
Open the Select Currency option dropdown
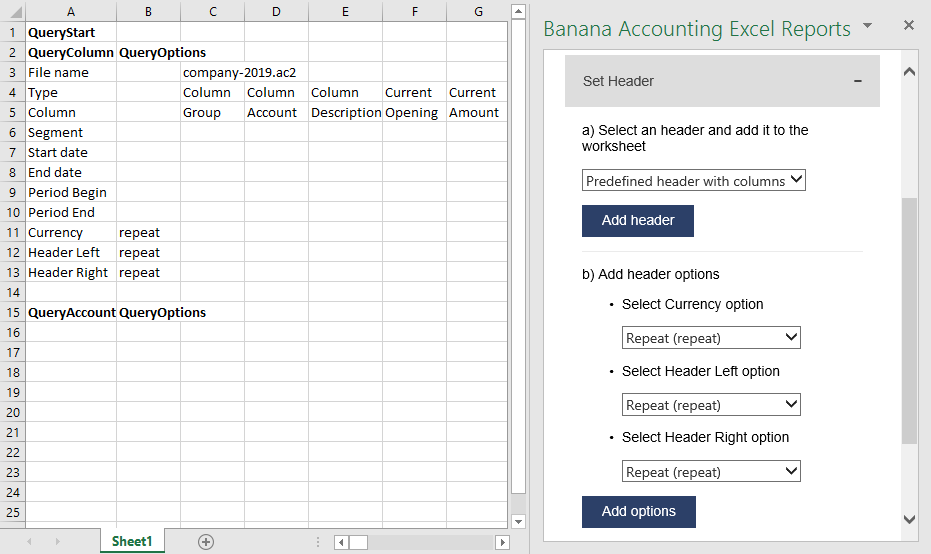pyautogui.click(x=711, y=338)
